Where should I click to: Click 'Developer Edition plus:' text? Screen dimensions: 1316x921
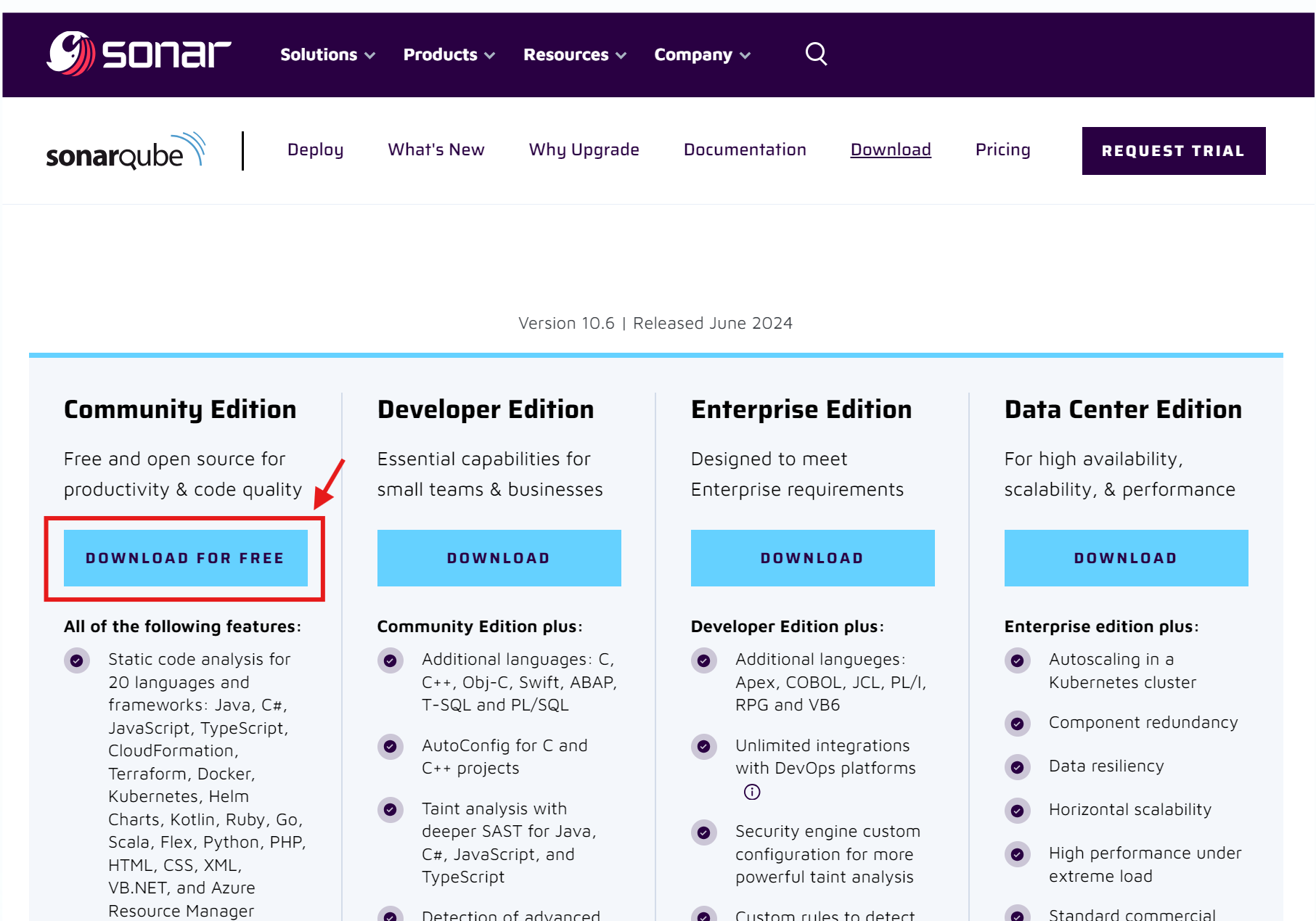pyautogui.click(x=788, y=626)
